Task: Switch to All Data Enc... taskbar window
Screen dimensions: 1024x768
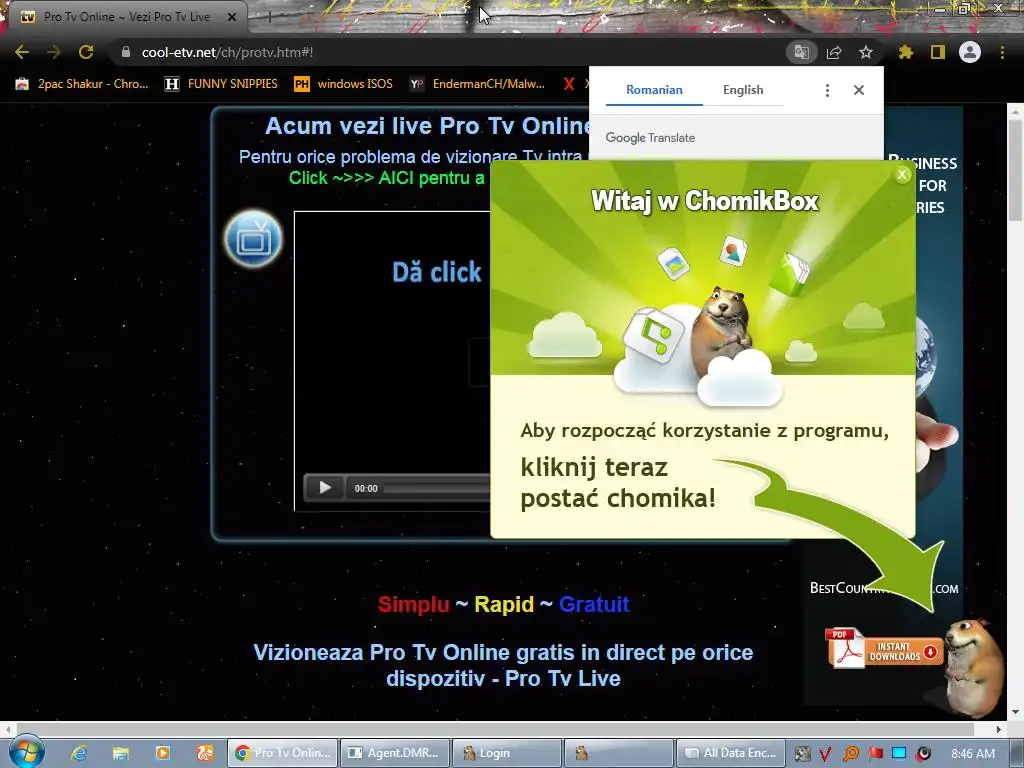Action: pos(731,753)
